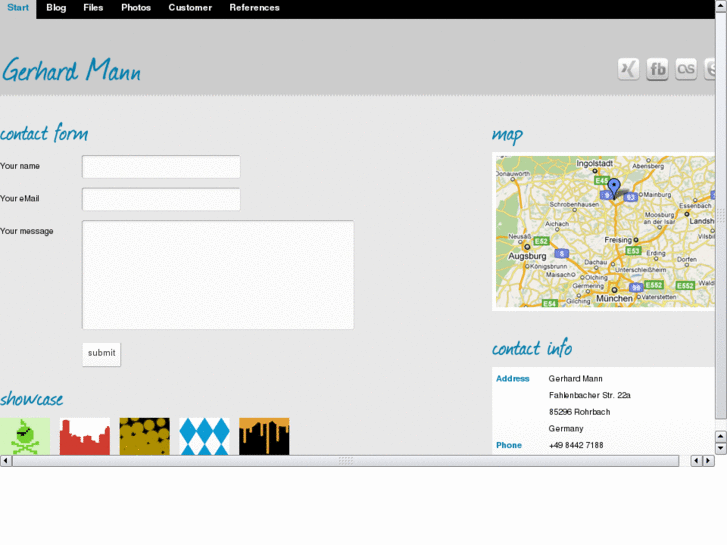Open the red skyline showcase thumbnail
Image resolution: width=727 pixels, height=545 pixels.
tap(85, 436)
